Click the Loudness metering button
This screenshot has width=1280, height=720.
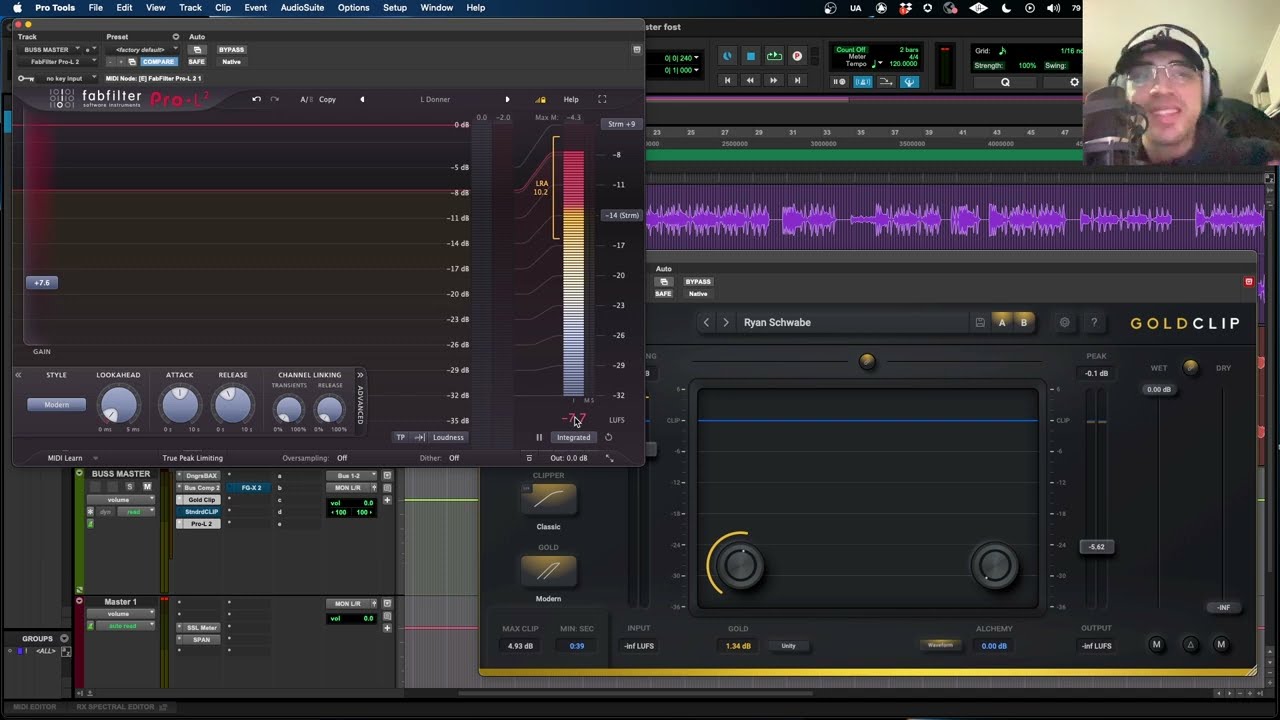448,437
